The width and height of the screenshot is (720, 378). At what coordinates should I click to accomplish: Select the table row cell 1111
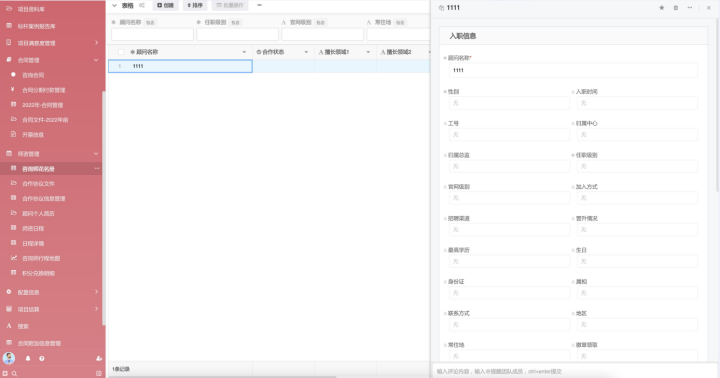pyautogui.click(x=180, y=66)
